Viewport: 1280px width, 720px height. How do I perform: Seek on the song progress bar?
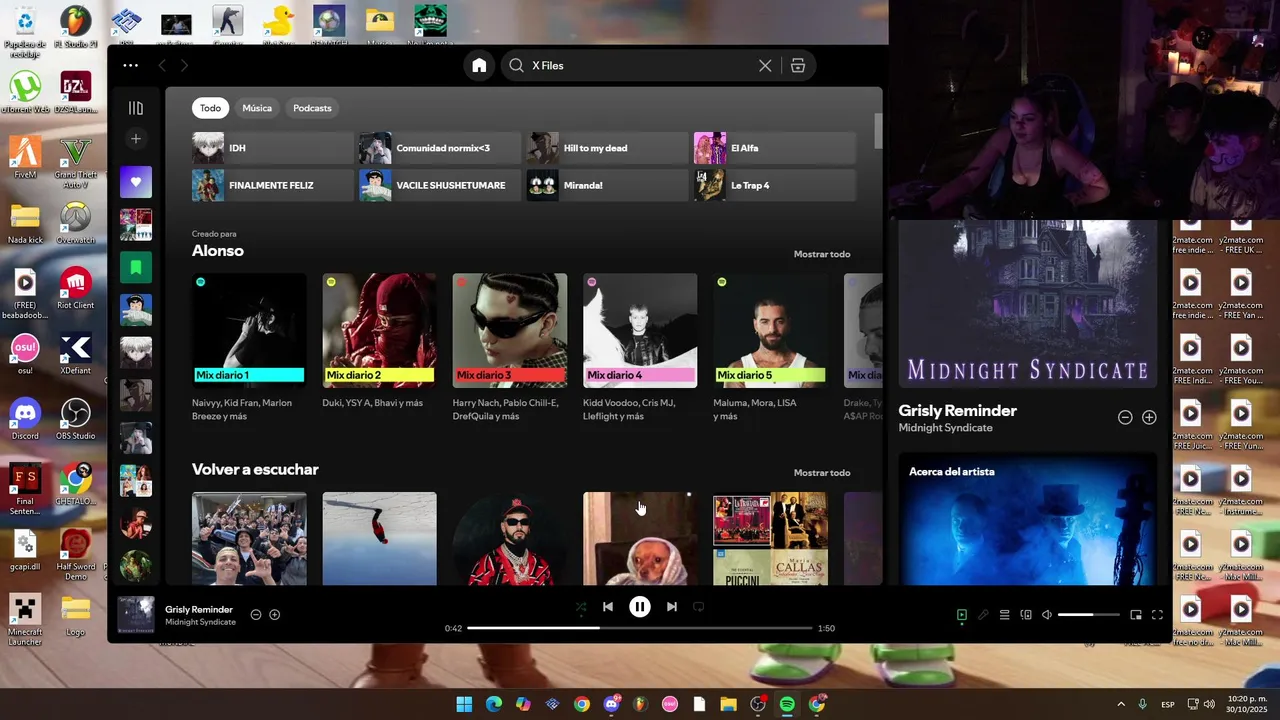click(x=640, y=628)
